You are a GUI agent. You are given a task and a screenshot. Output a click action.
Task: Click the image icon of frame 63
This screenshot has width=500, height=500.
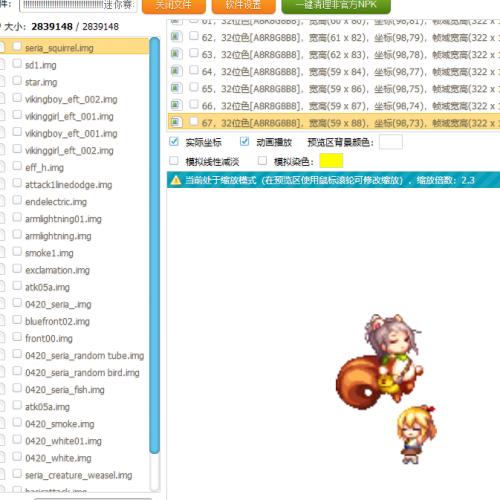click(176, 54)
